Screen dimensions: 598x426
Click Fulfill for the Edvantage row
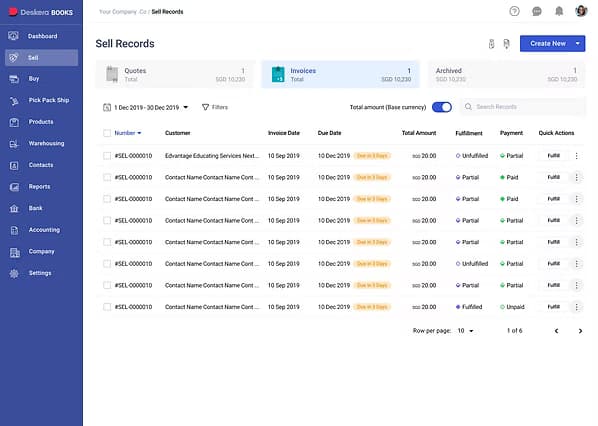pos(553,156)
